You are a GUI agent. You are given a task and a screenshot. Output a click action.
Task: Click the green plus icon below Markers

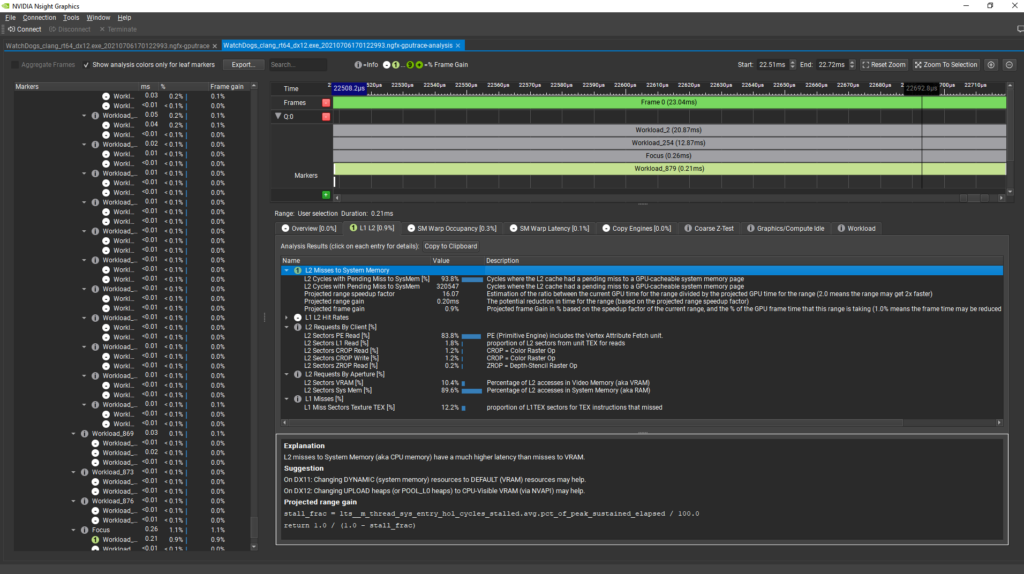coord(326,194)
